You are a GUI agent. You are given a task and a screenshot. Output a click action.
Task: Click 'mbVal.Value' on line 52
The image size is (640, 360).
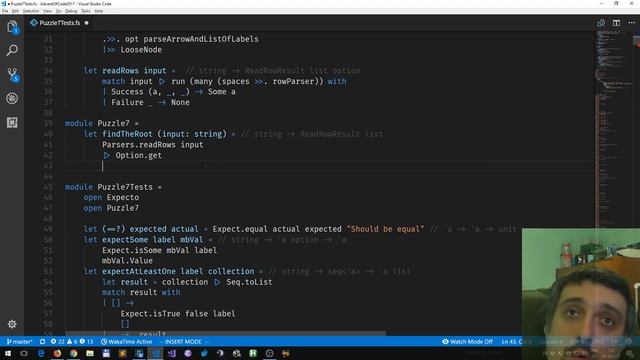(127, 261)
